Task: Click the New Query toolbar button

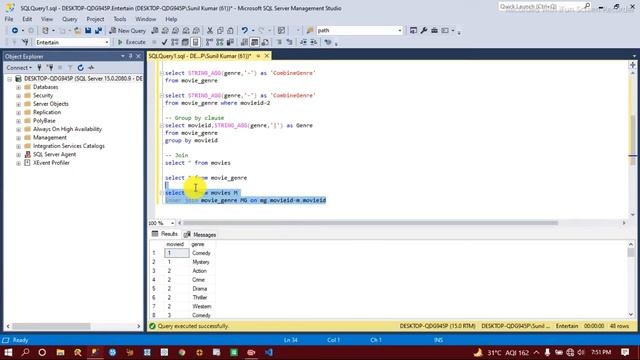Action: (x=127, y=31)
